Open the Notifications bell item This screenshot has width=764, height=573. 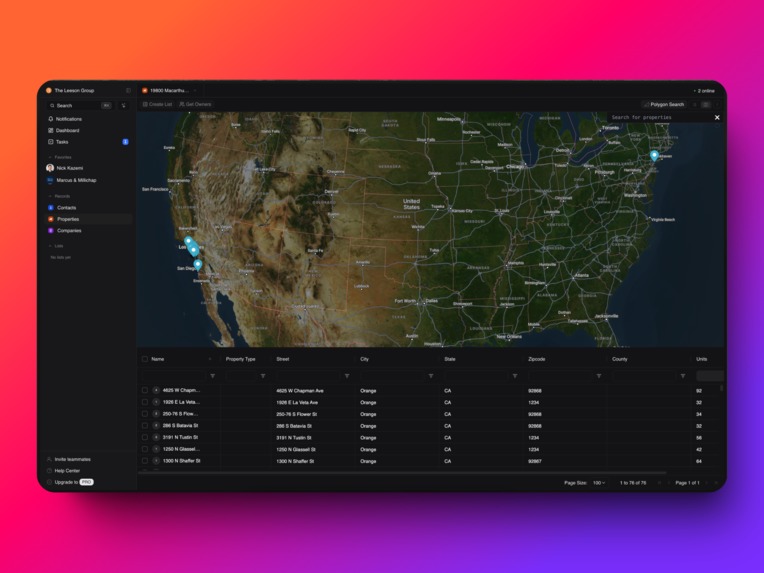pos(64,119)
